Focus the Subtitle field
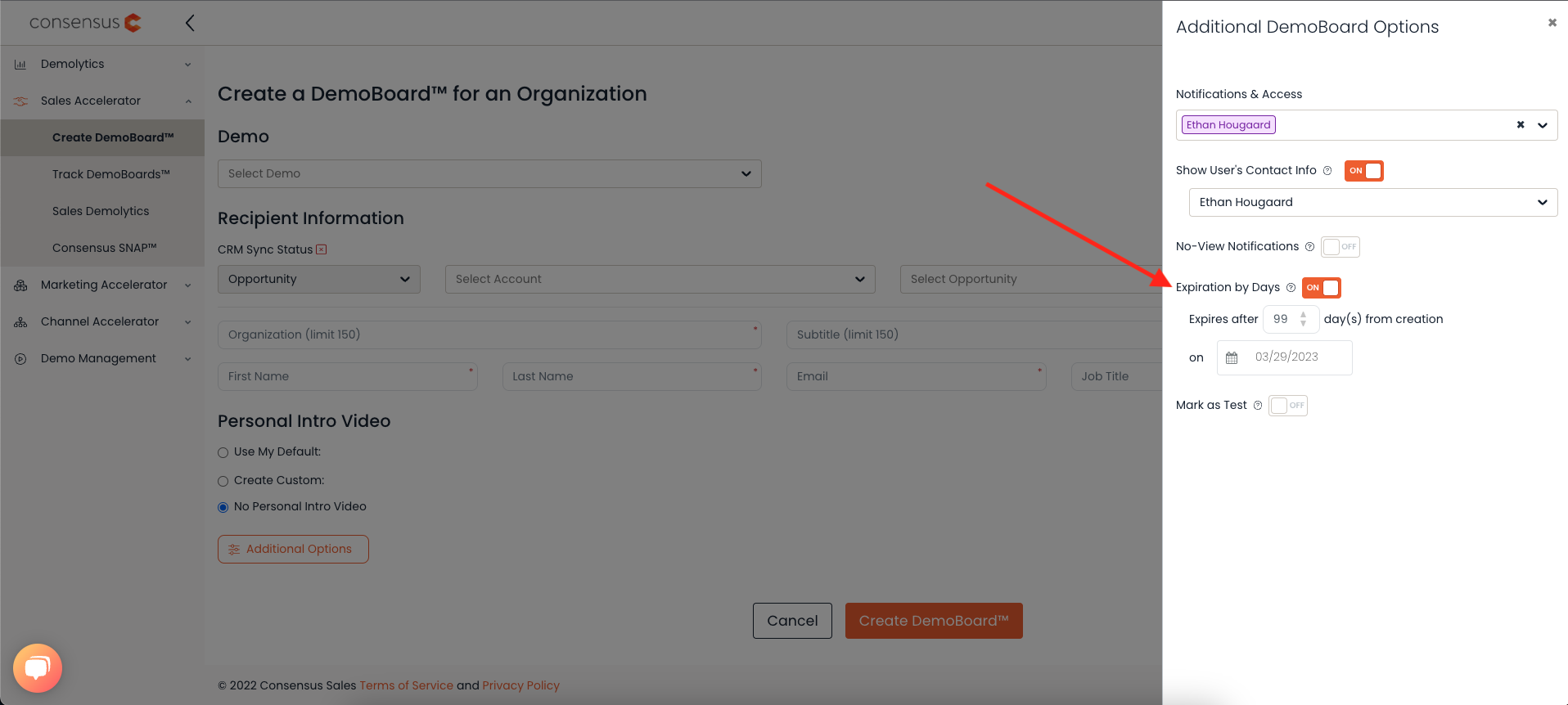The width and height of the screenshot is (1568, 705). pos(974,335)
